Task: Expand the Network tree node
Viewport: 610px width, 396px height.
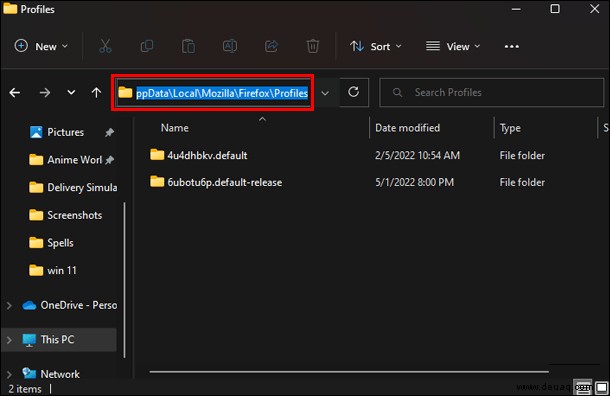Action: 9,375
